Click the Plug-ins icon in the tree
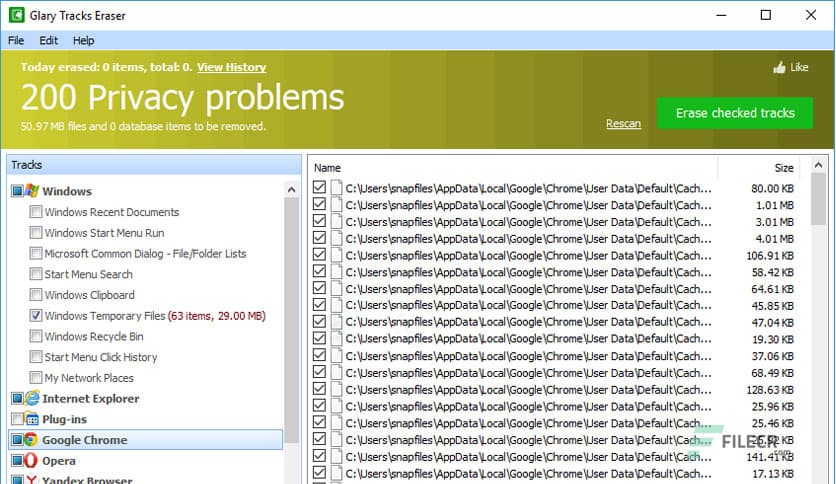836x484 pixels. click(32, 419)
